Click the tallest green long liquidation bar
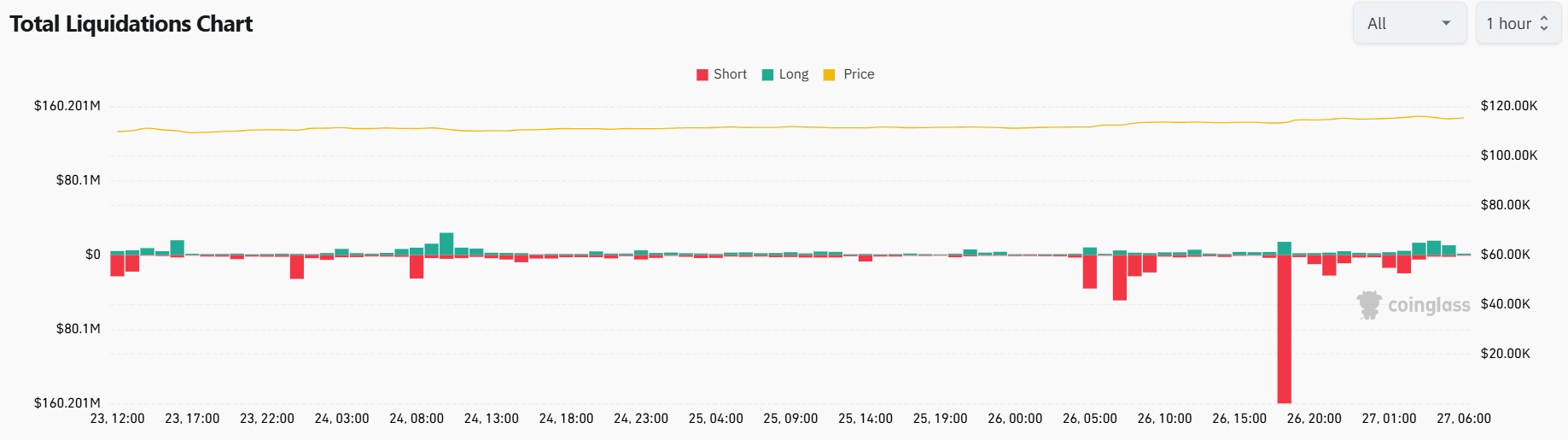The image size is (1568, 440). 446,243
